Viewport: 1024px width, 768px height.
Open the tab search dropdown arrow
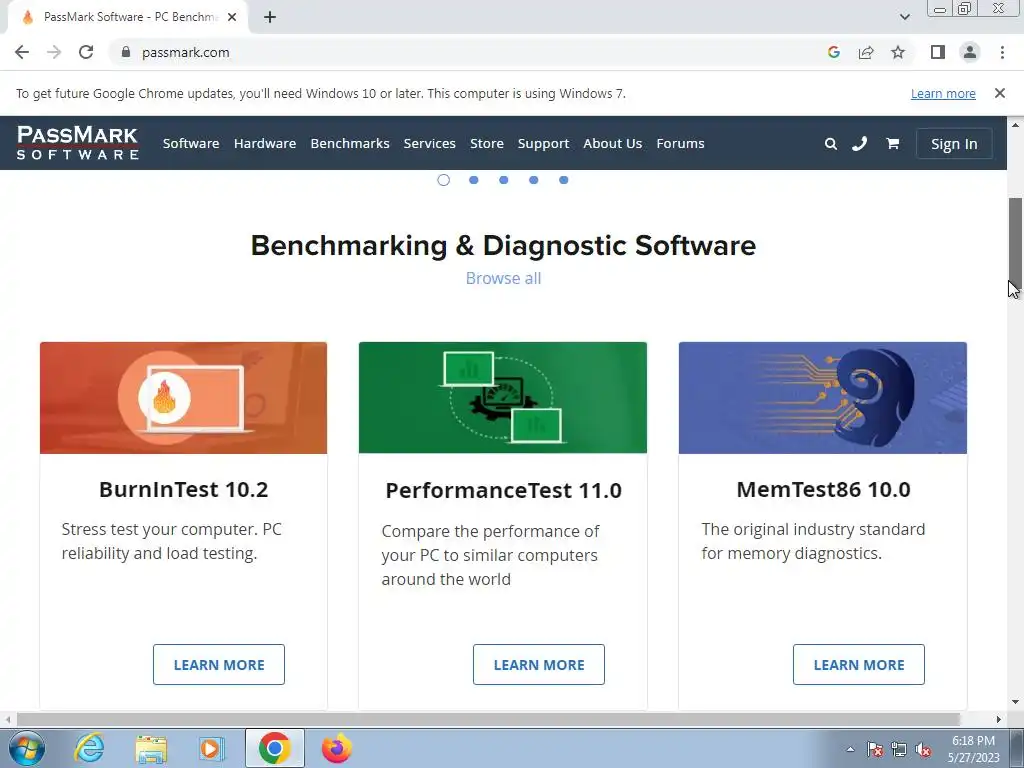pos(904,17)
